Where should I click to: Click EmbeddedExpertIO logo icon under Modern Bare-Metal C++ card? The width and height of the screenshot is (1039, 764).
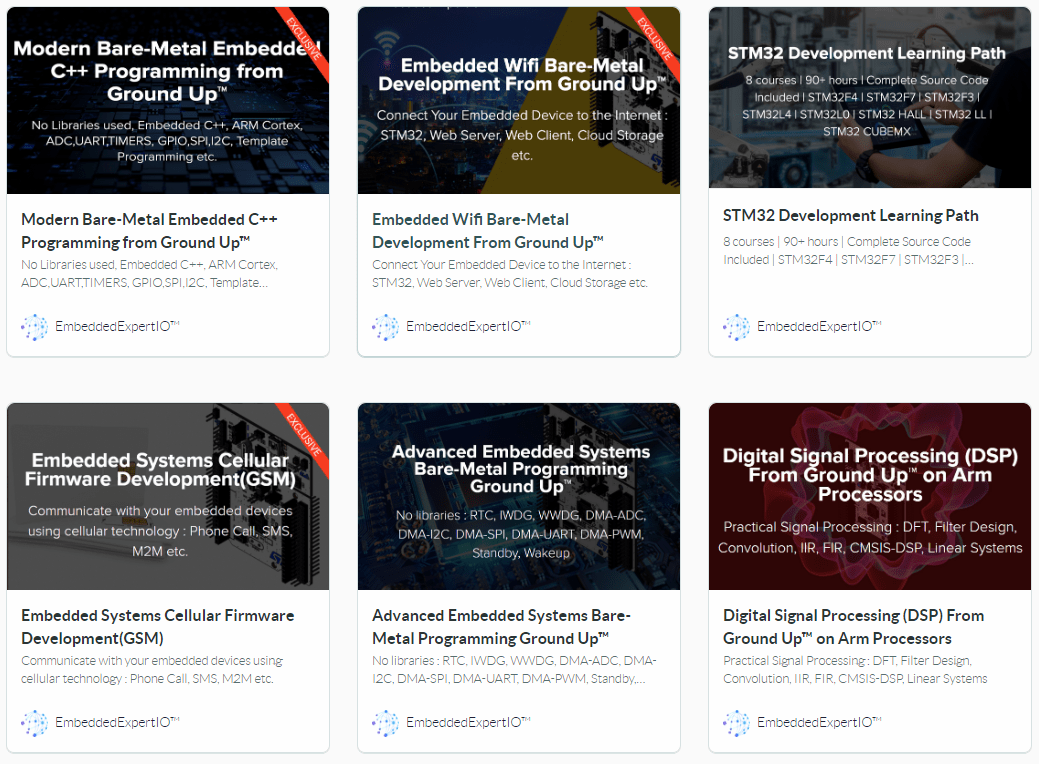point(34,327)
